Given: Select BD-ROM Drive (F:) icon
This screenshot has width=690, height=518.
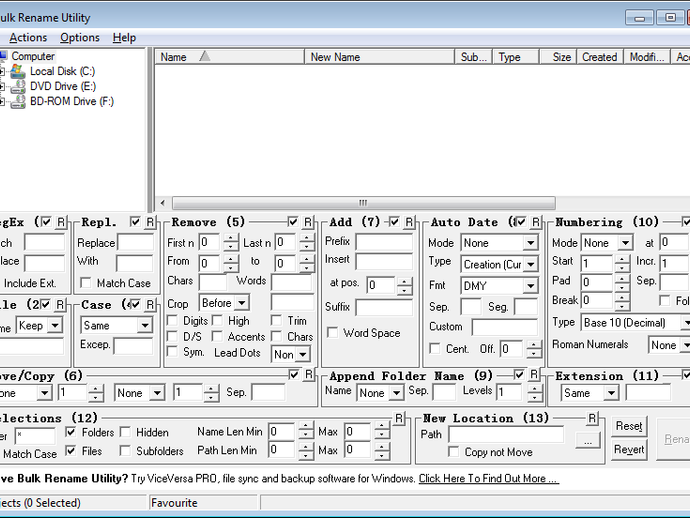Looking at the screenshot, I should coord(18,101).
